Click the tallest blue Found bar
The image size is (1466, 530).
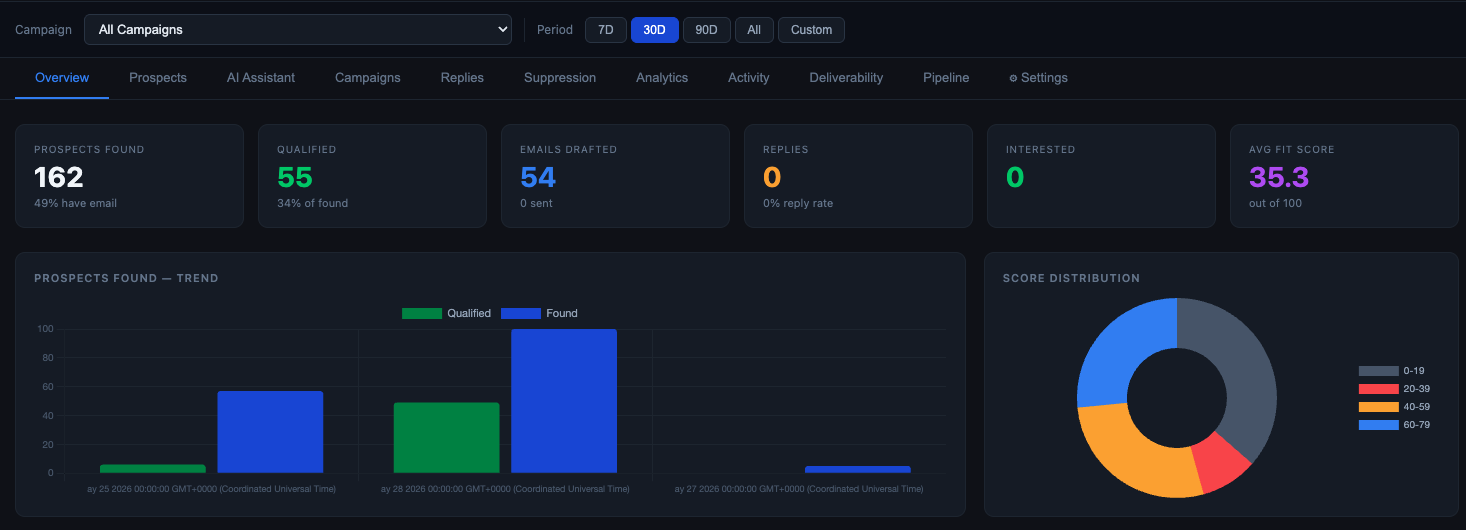pos(564,401)
